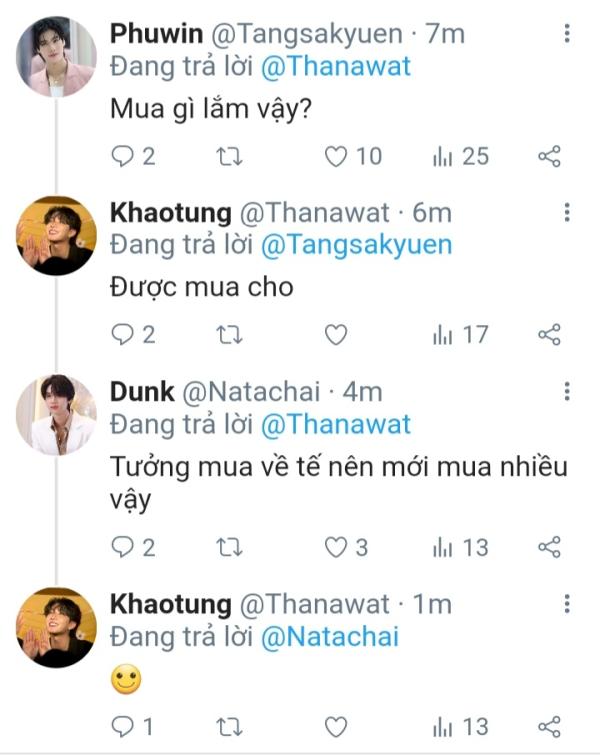Share Phuwin's tweet
This screenshot has width=600, height=755.
click(549, 156)
